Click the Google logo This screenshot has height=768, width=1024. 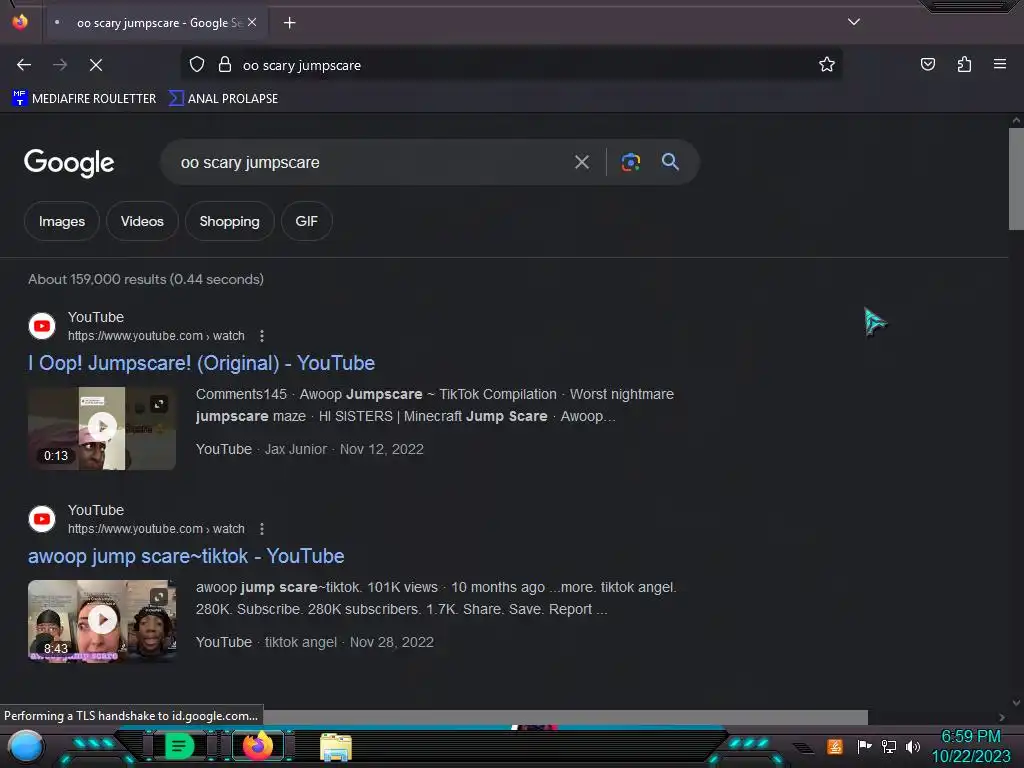click(x=69, y=163)
